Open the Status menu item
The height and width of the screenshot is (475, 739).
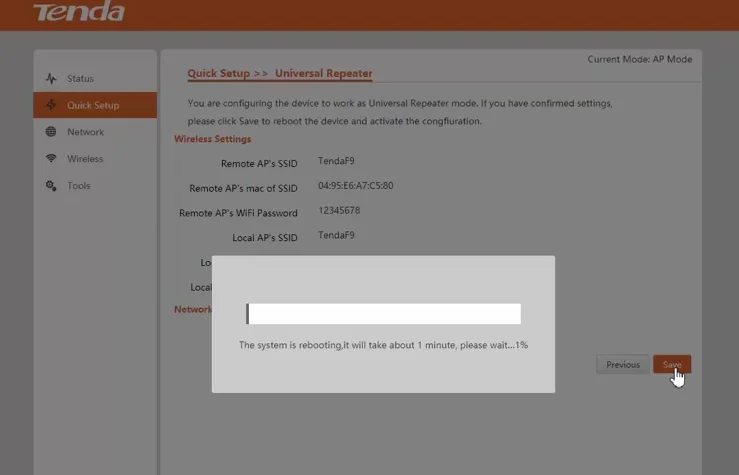[80, 79]
